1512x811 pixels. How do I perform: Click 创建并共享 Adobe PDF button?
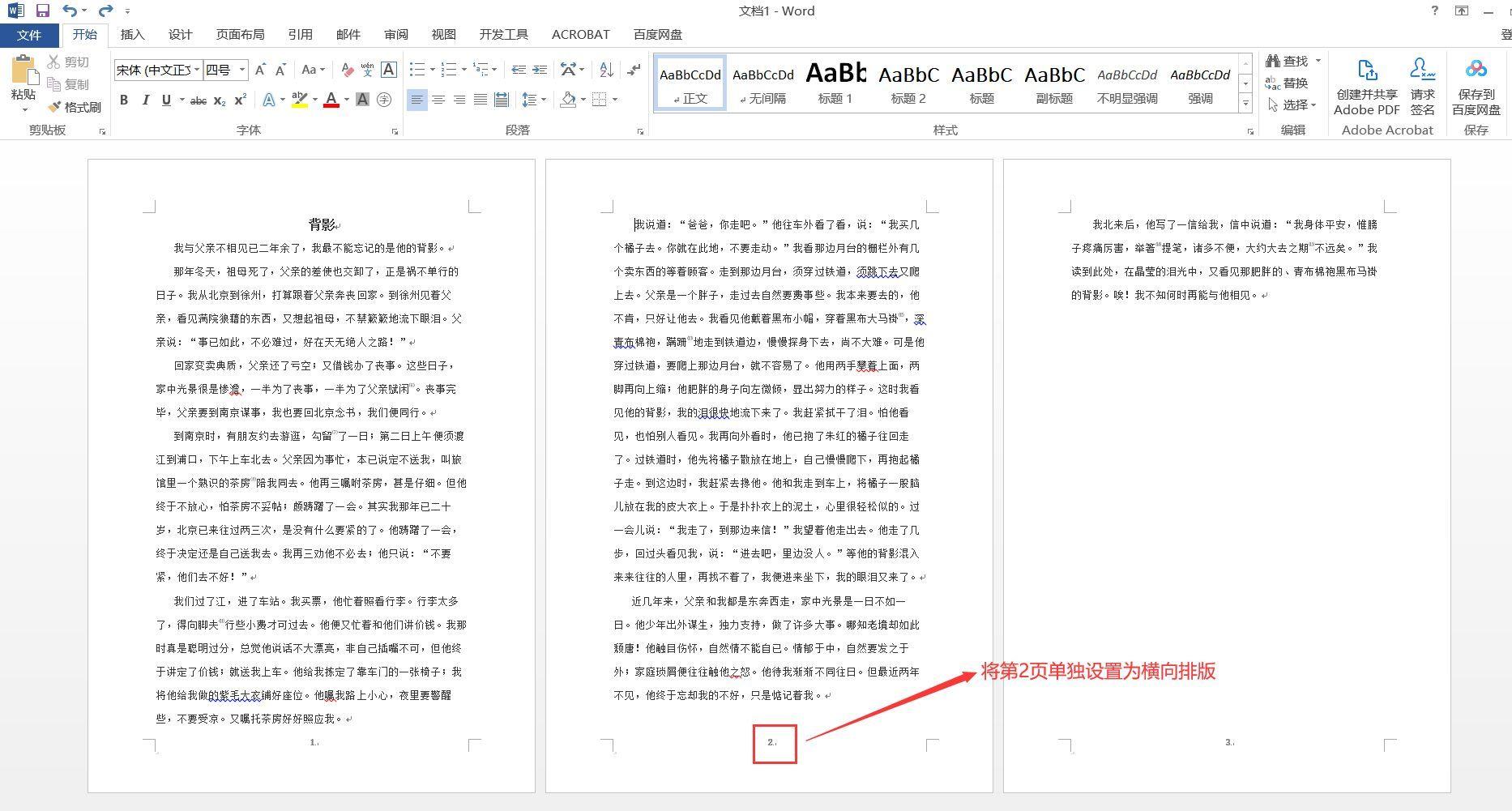click(x=1366, y=86)
